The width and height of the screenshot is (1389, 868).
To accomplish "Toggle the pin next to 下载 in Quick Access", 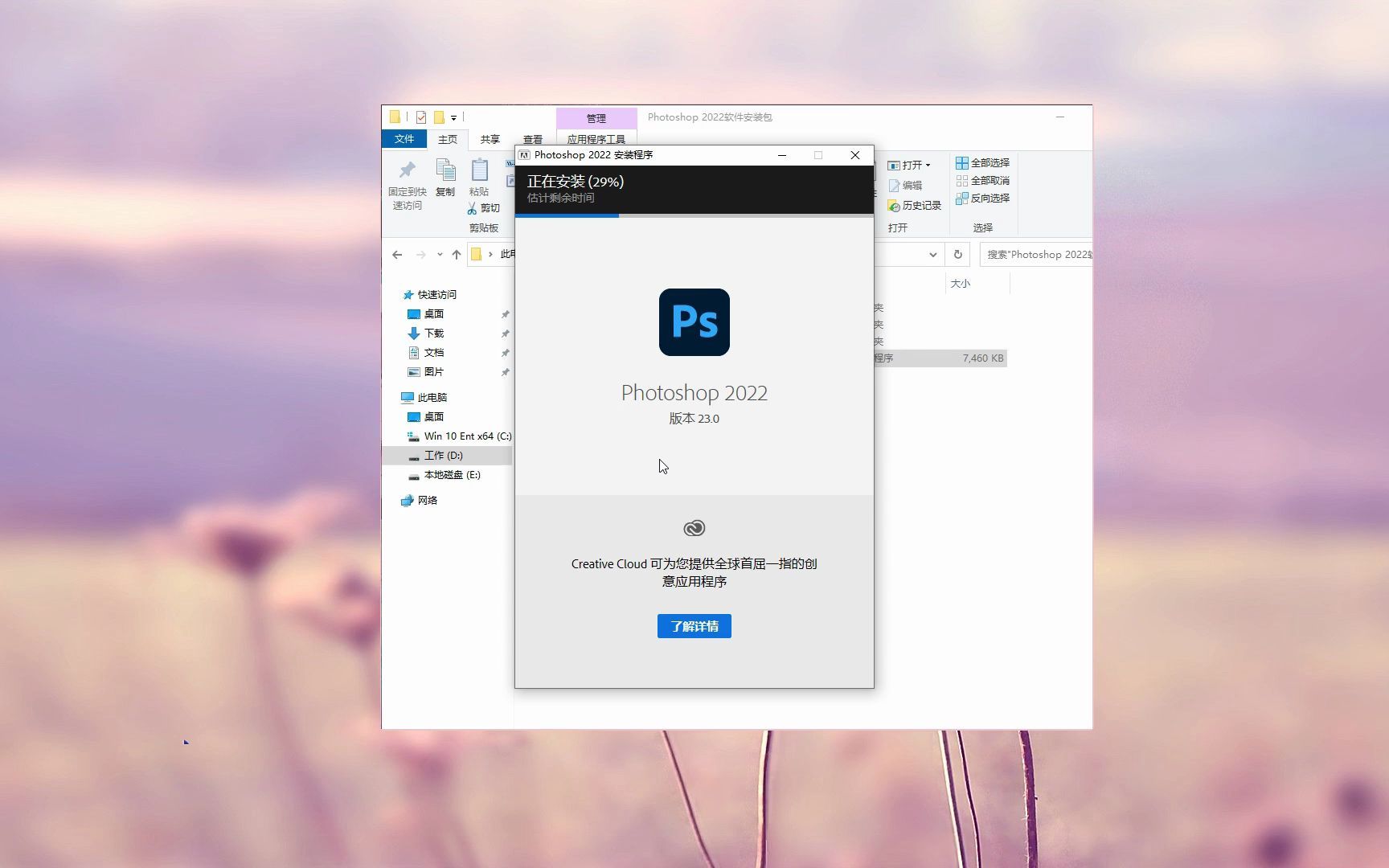I will coord(506,333).
